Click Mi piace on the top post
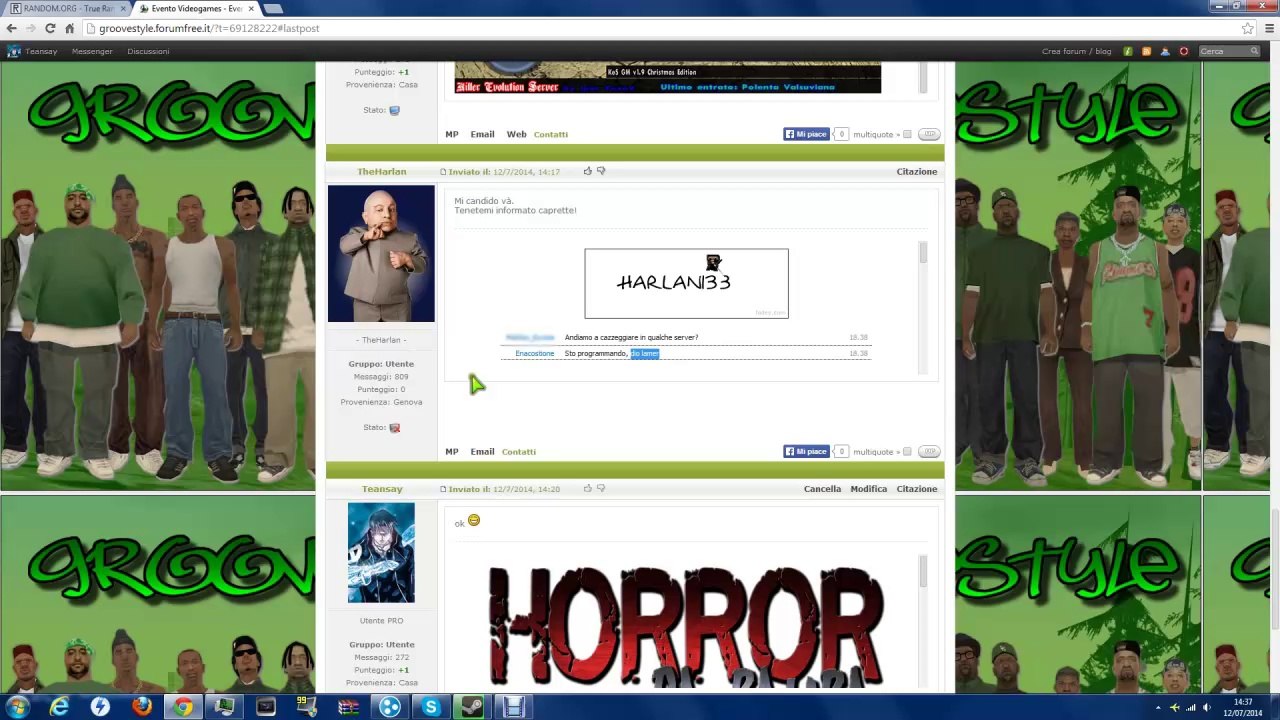Screen dimensions: 1280x720 point(806,134)
